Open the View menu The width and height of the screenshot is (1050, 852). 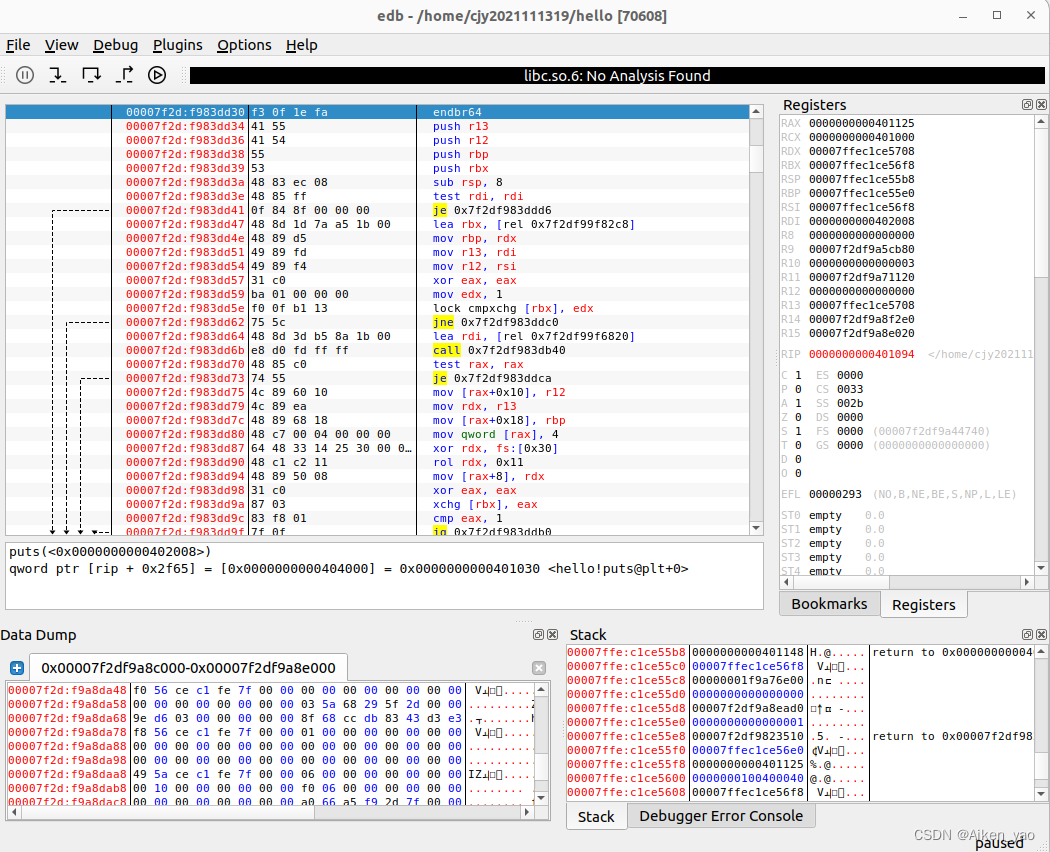62,45
